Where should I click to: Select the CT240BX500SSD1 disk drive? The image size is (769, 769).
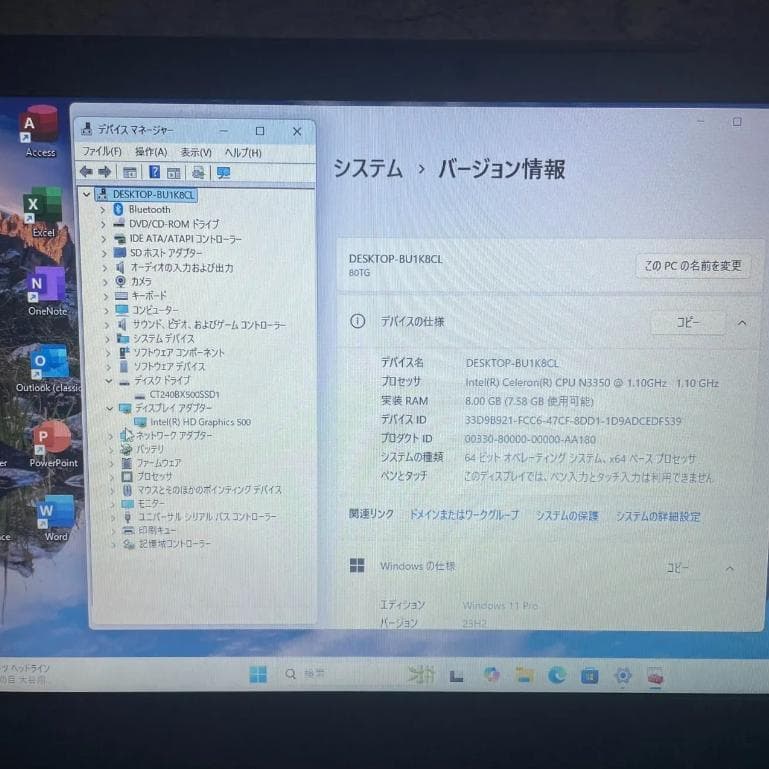click(184, 394)
